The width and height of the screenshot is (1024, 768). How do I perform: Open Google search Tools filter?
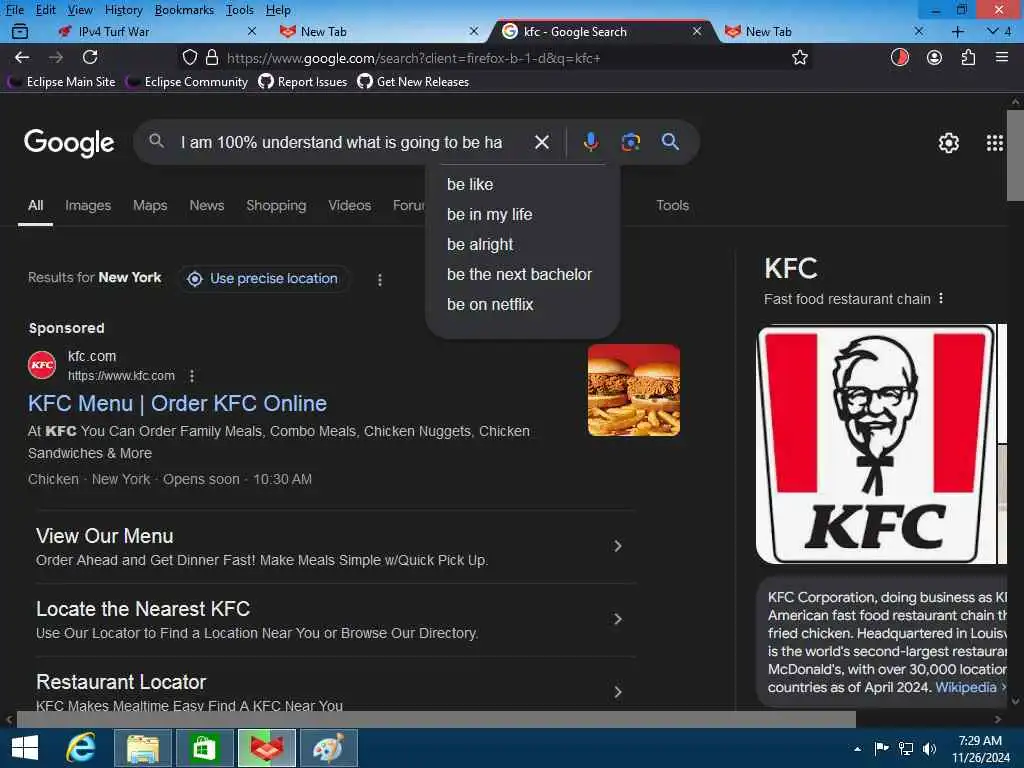pyautogui.click(x=672, y=205)
